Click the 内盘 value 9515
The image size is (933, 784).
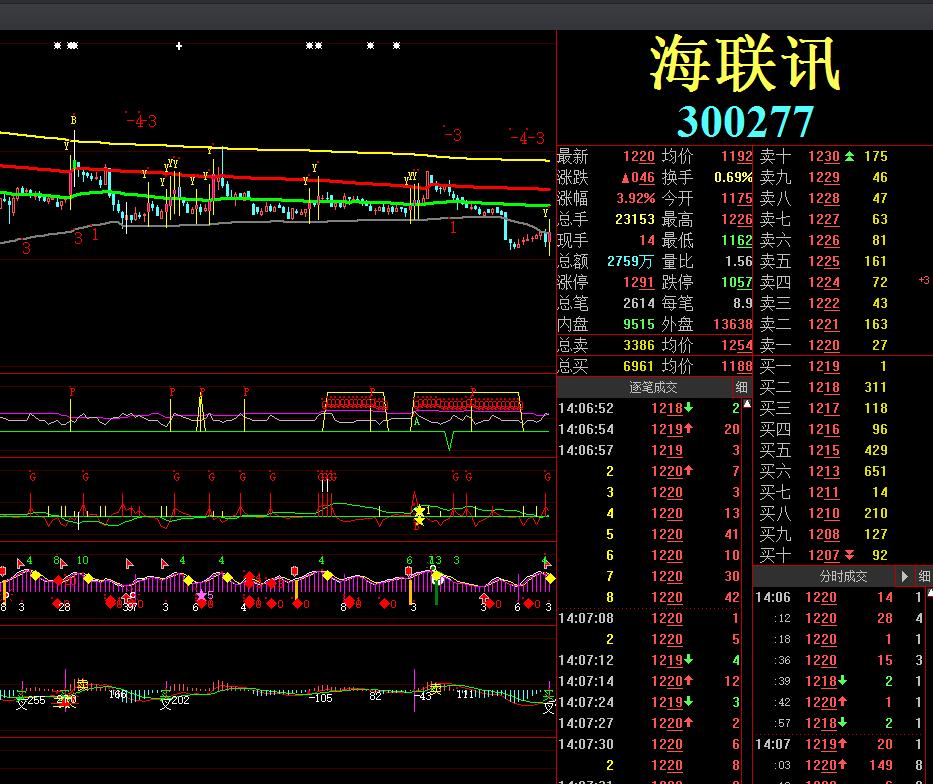(x=638, y=324)
